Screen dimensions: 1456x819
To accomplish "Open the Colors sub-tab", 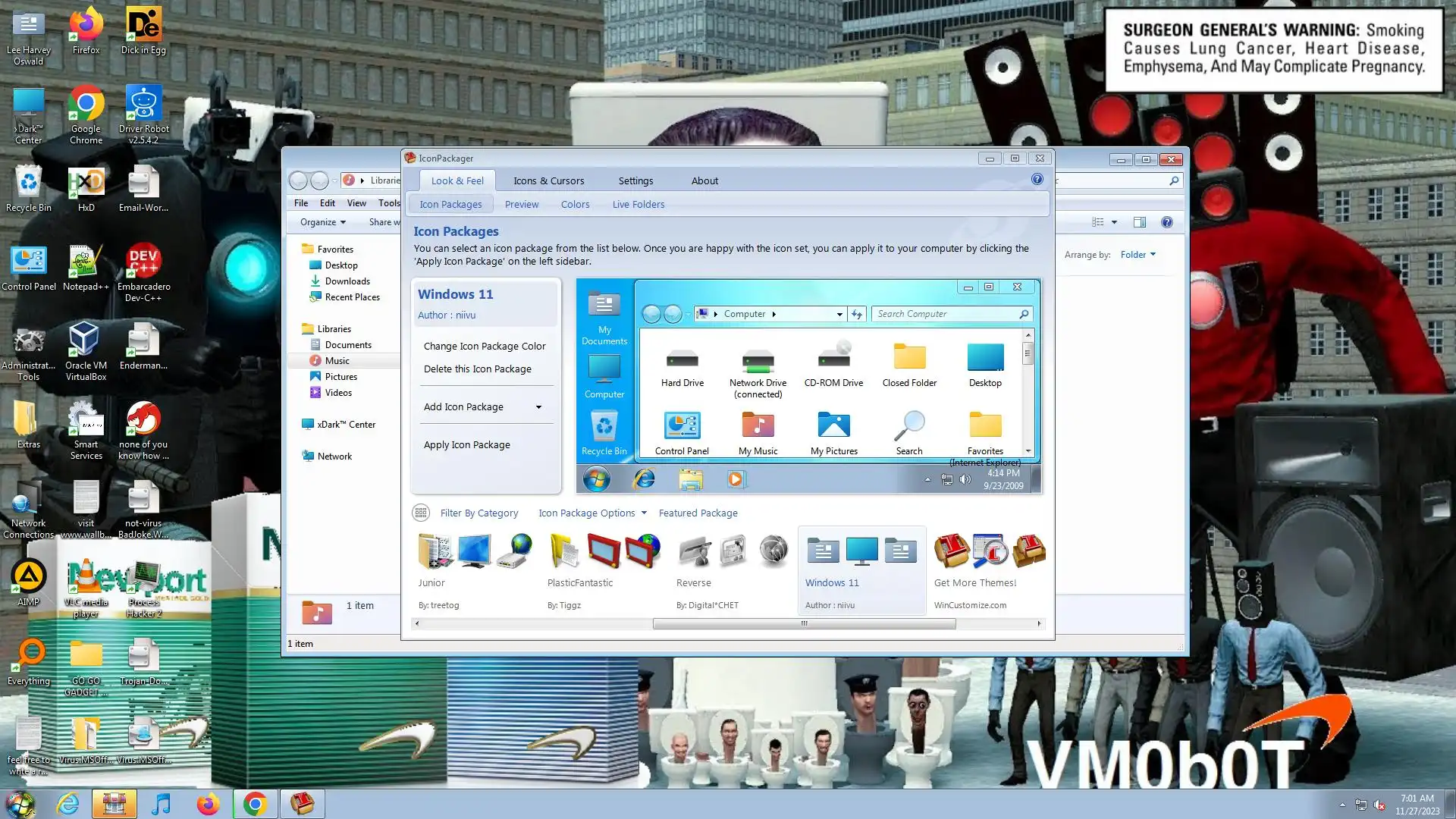I will pos(575,205).
